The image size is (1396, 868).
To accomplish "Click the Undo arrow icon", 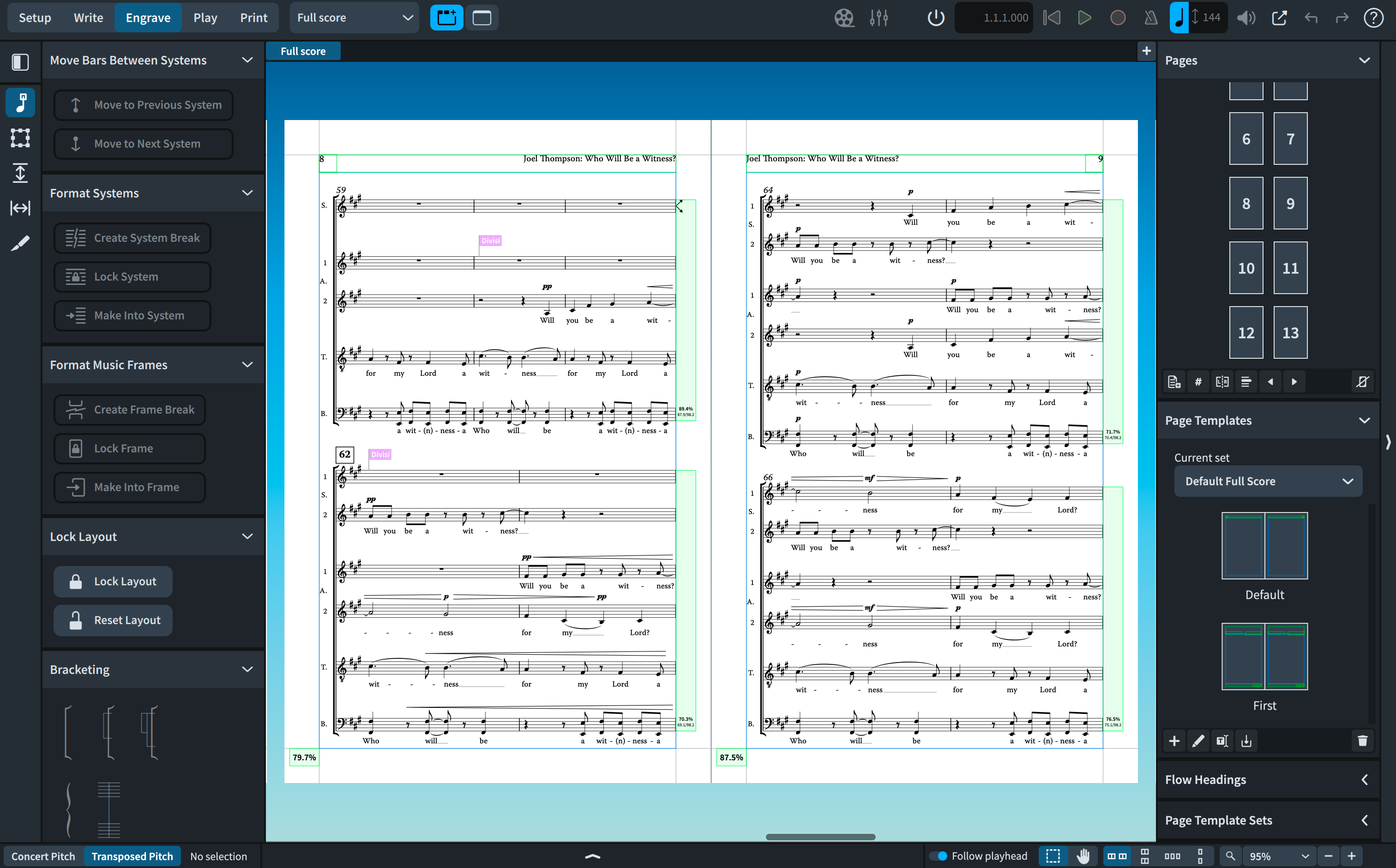I will tap(1311, 18).
